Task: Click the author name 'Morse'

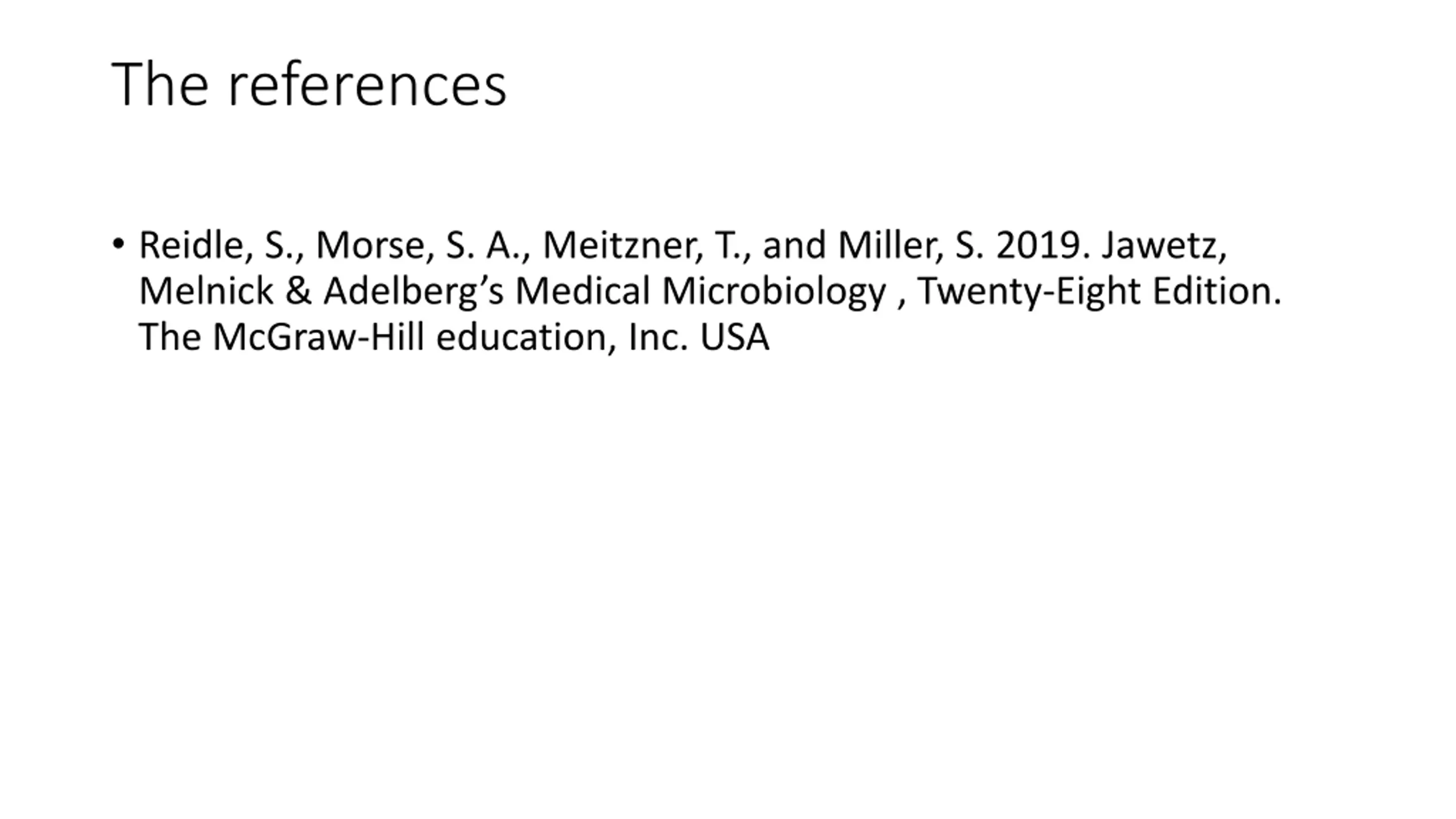Action: [x=370, y=245]
